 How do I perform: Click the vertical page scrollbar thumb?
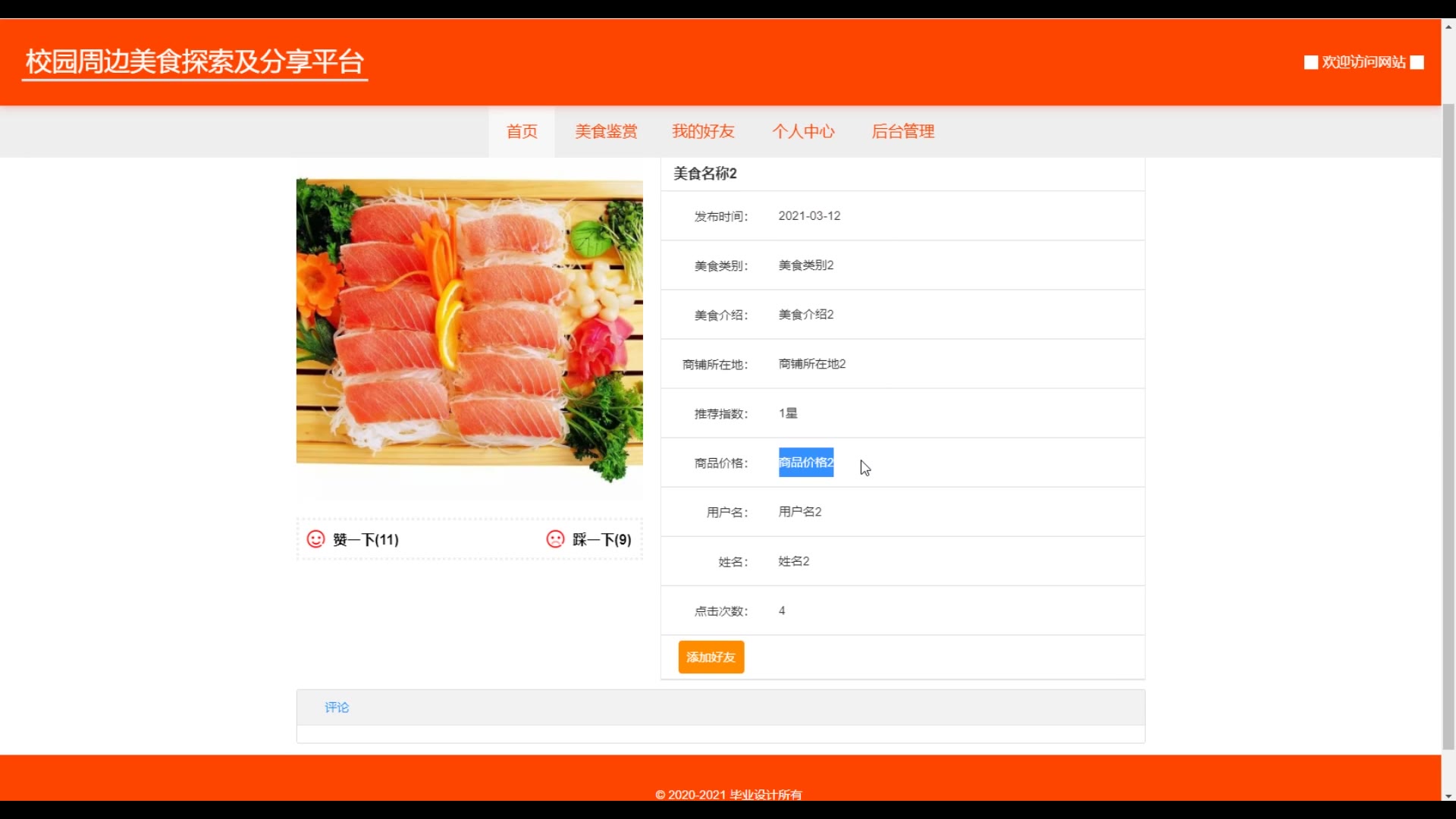(x=1448, y=425)
